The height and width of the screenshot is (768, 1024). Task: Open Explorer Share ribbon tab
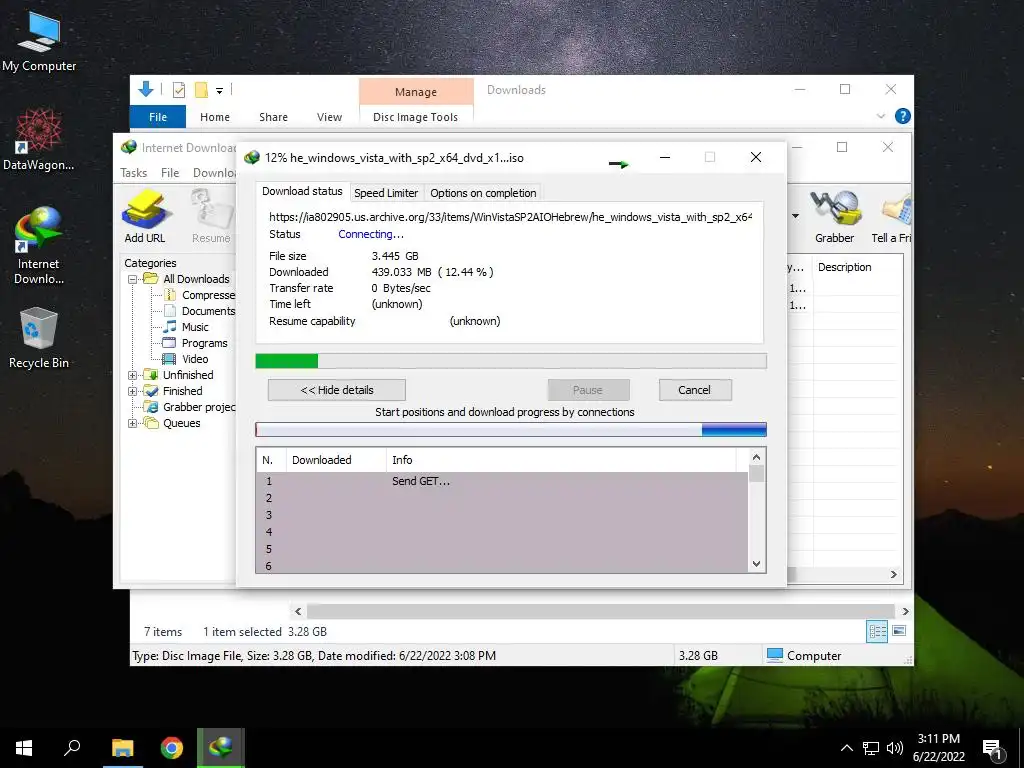click(x=273, y=117)
